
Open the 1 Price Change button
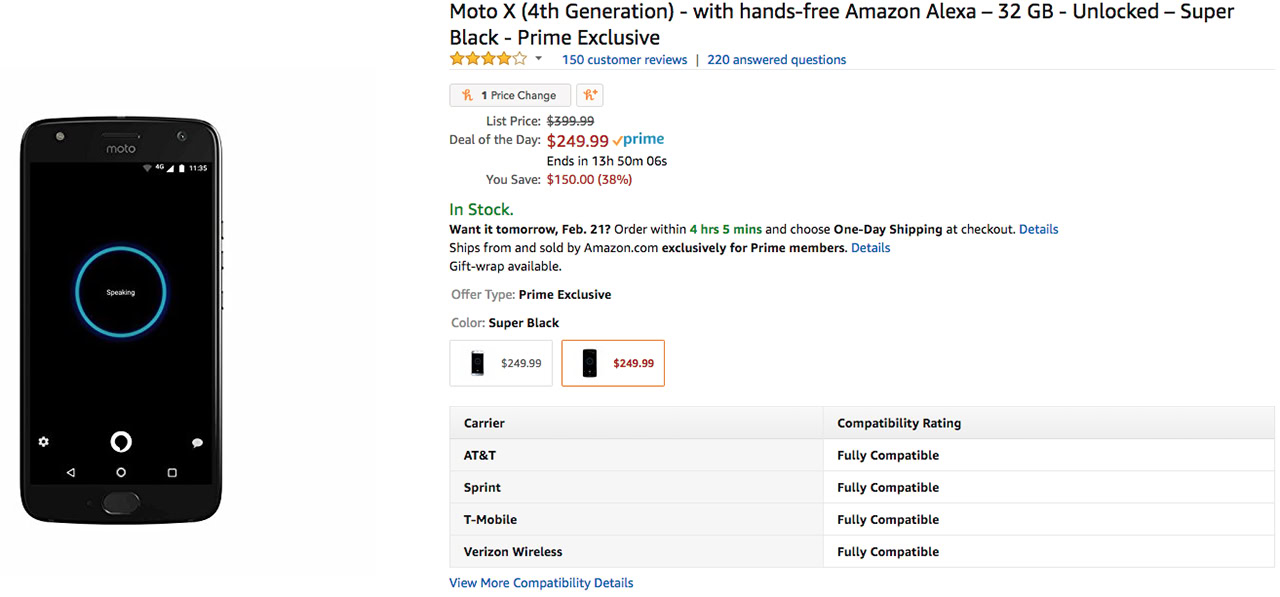click(x=510, y=95)
